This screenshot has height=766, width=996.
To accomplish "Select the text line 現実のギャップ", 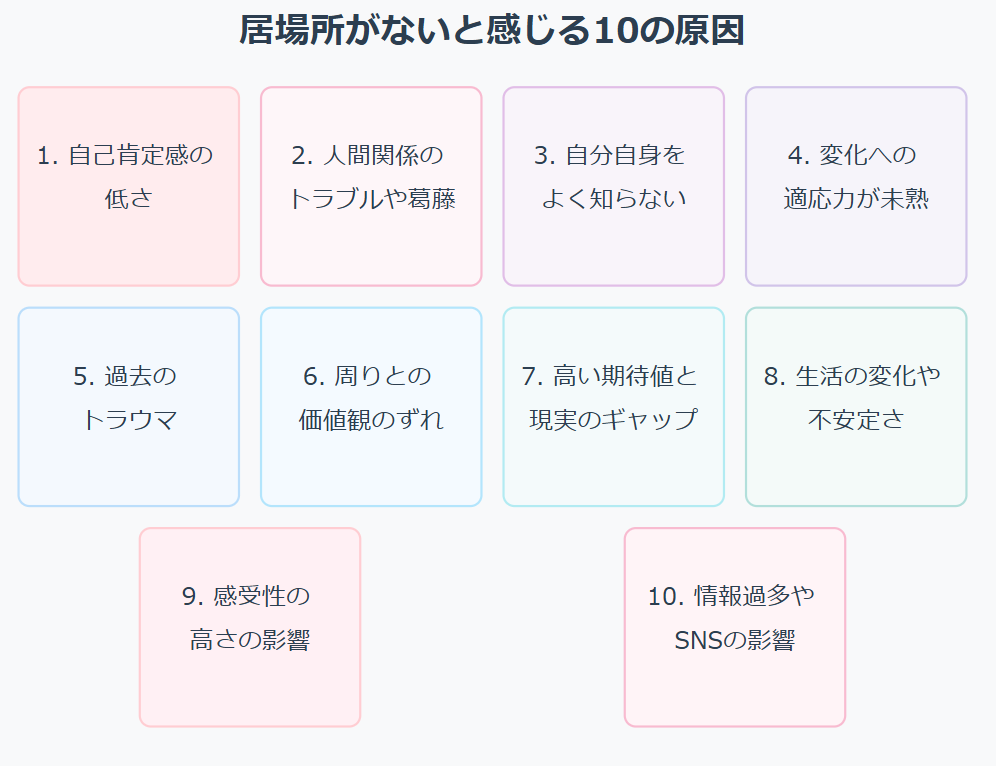I will tap(613, 419).
